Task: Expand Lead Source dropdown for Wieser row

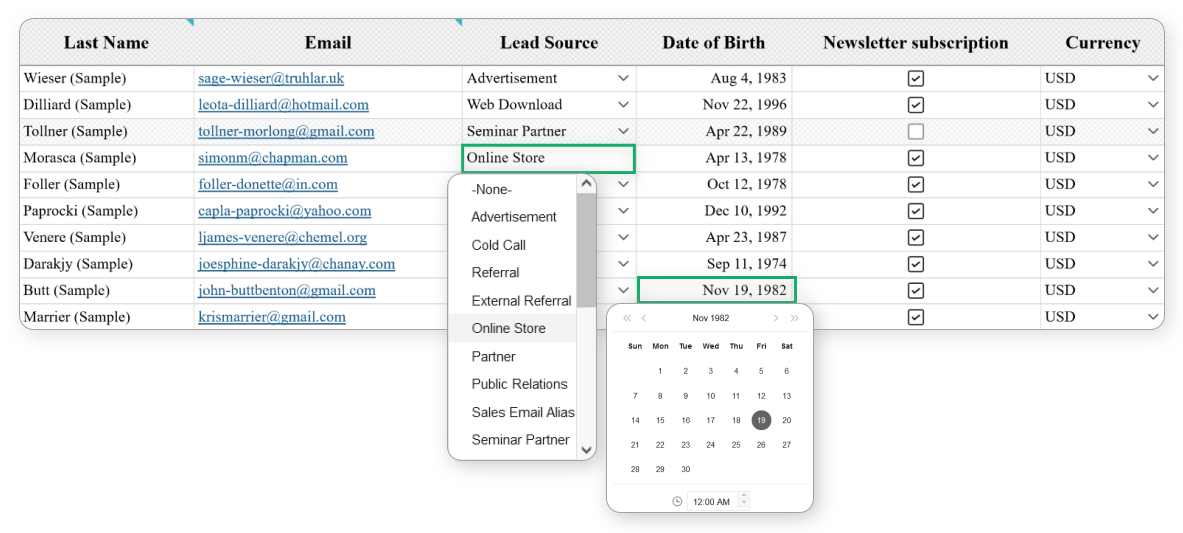Action: pyautogui.click(x=623, y=78)
